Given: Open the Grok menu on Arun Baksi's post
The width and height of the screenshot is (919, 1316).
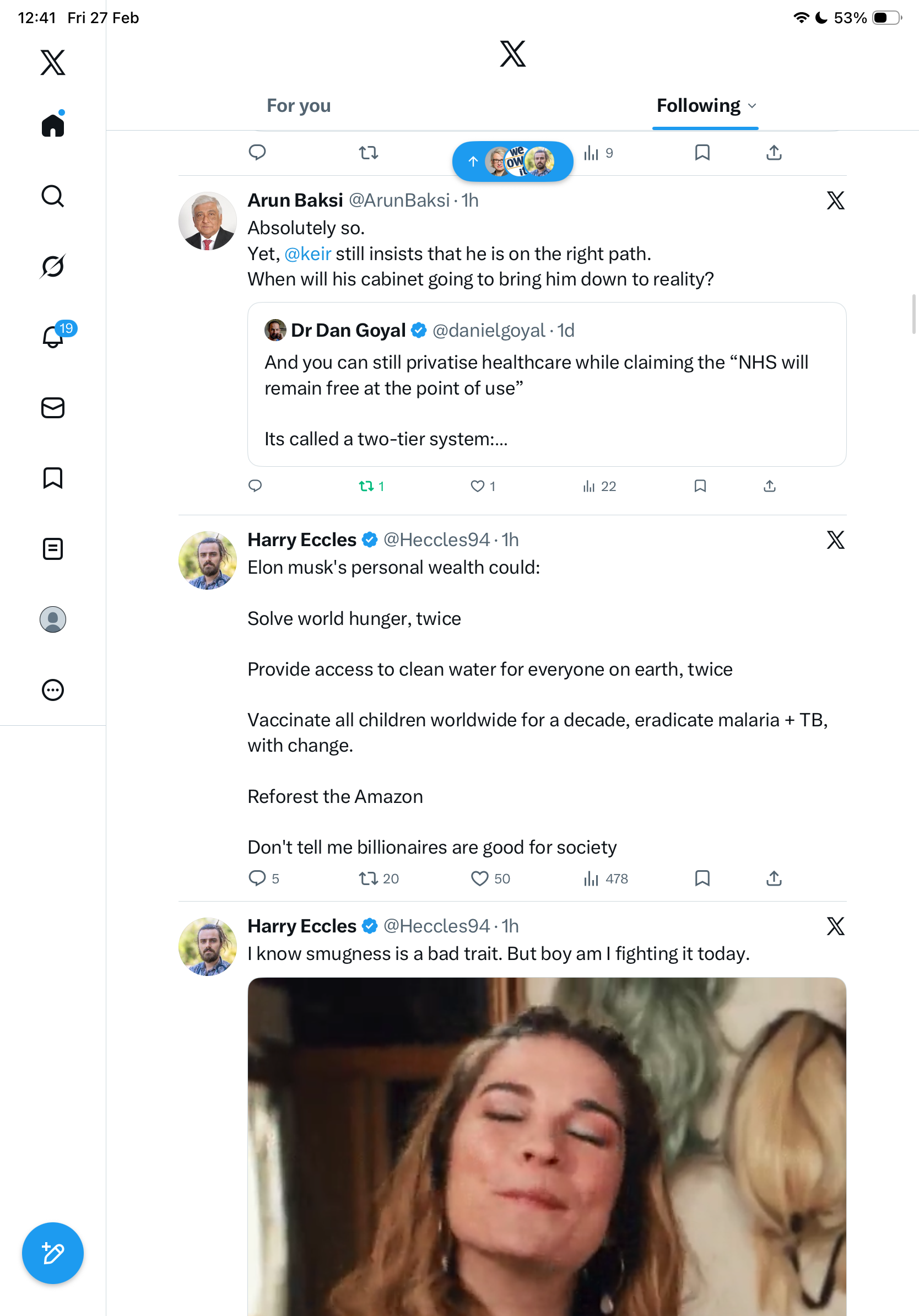Looking at the screenshot, I should pos(835,201).
